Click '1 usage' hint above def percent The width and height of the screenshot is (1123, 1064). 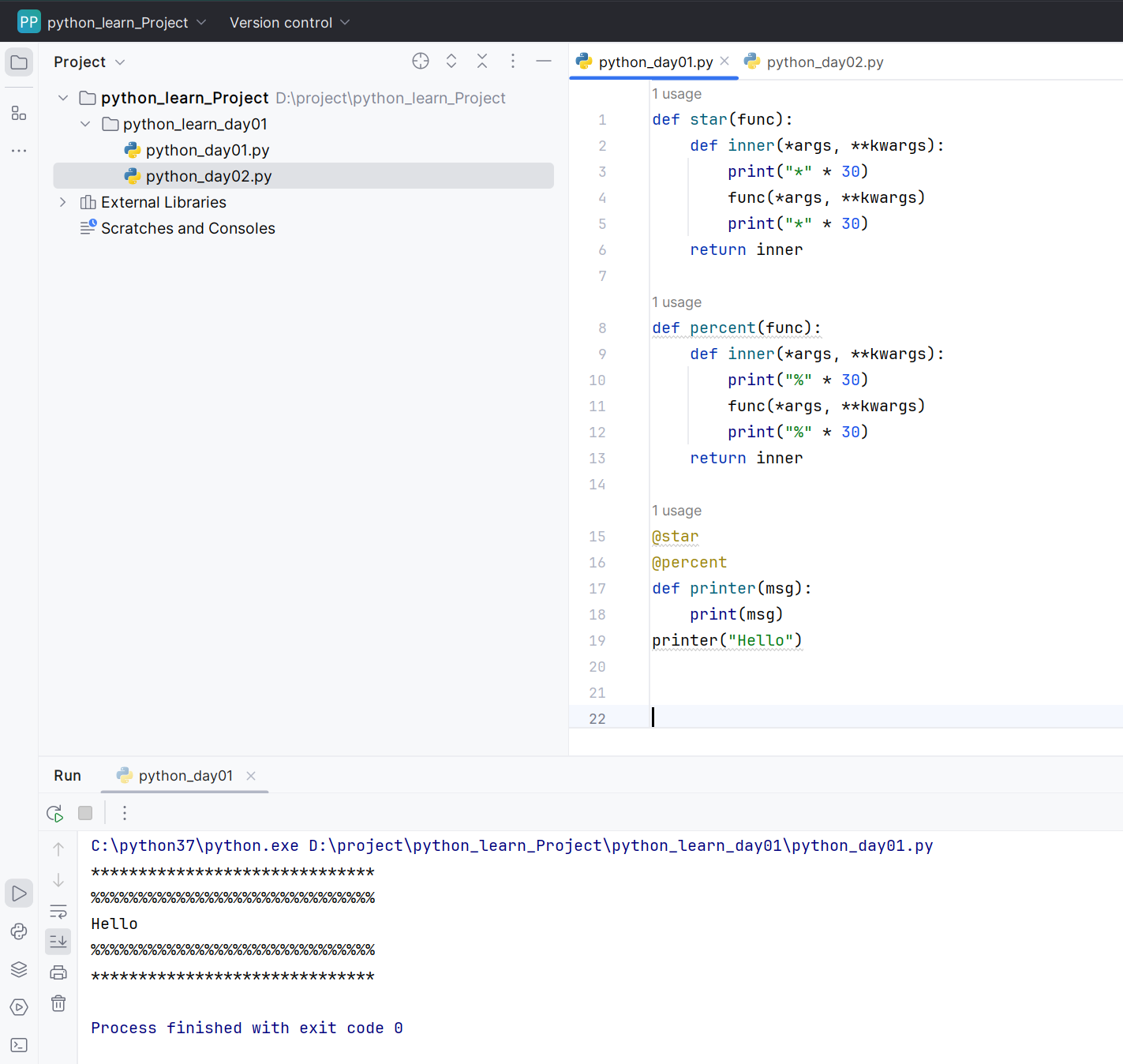pos(676,302)
